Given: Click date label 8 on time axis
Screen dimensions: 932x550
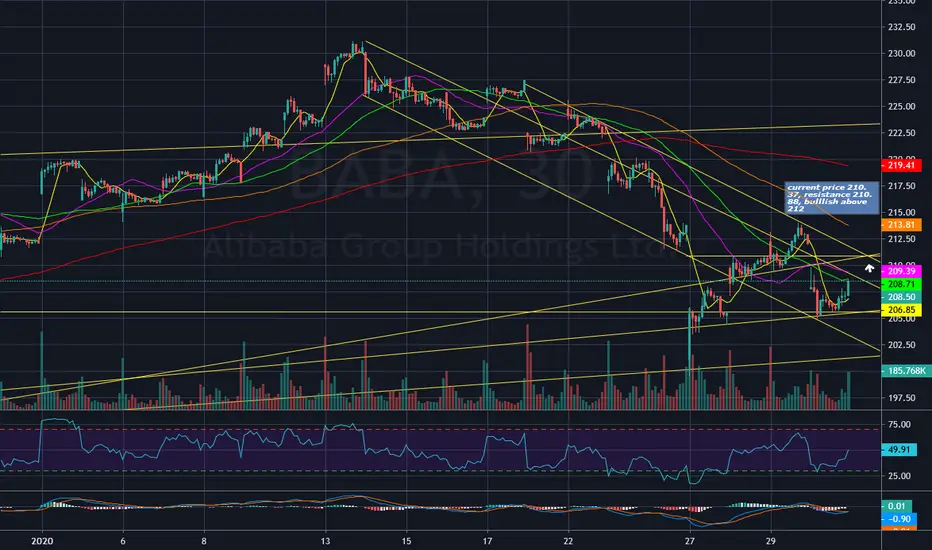Looking at the screenshot, I should point(204,541).
